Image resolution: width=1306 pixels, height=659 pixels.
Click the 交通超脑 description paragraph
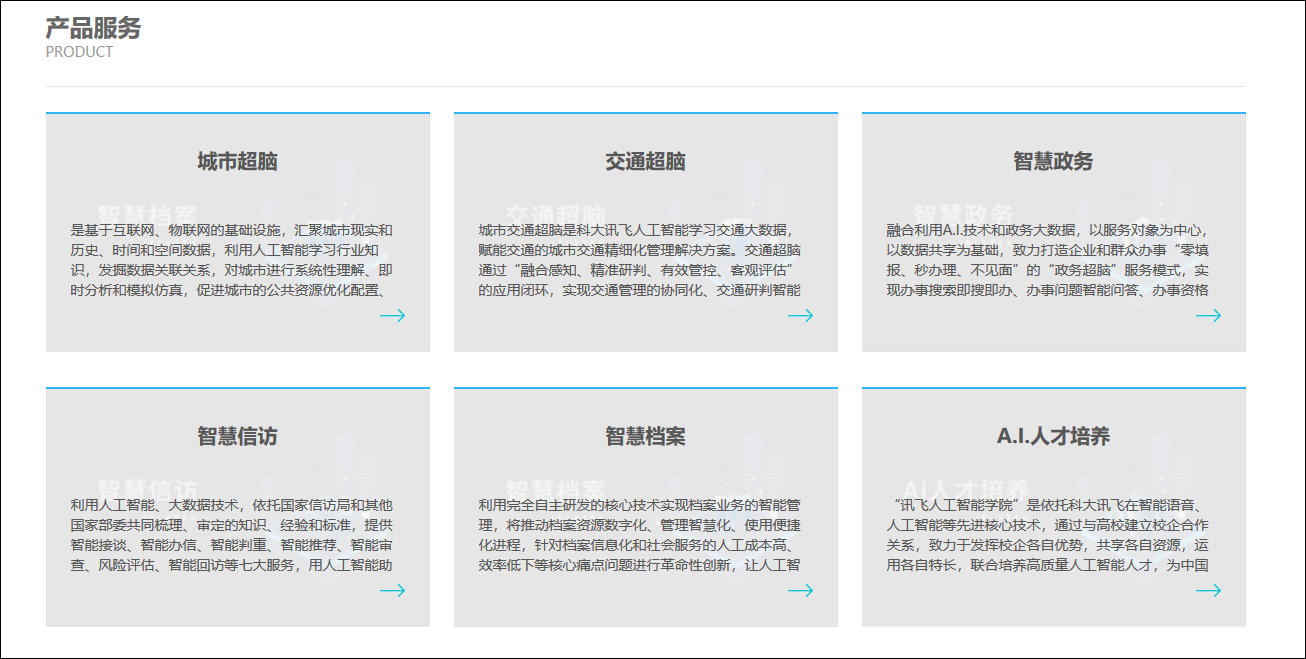click(645, 255)
